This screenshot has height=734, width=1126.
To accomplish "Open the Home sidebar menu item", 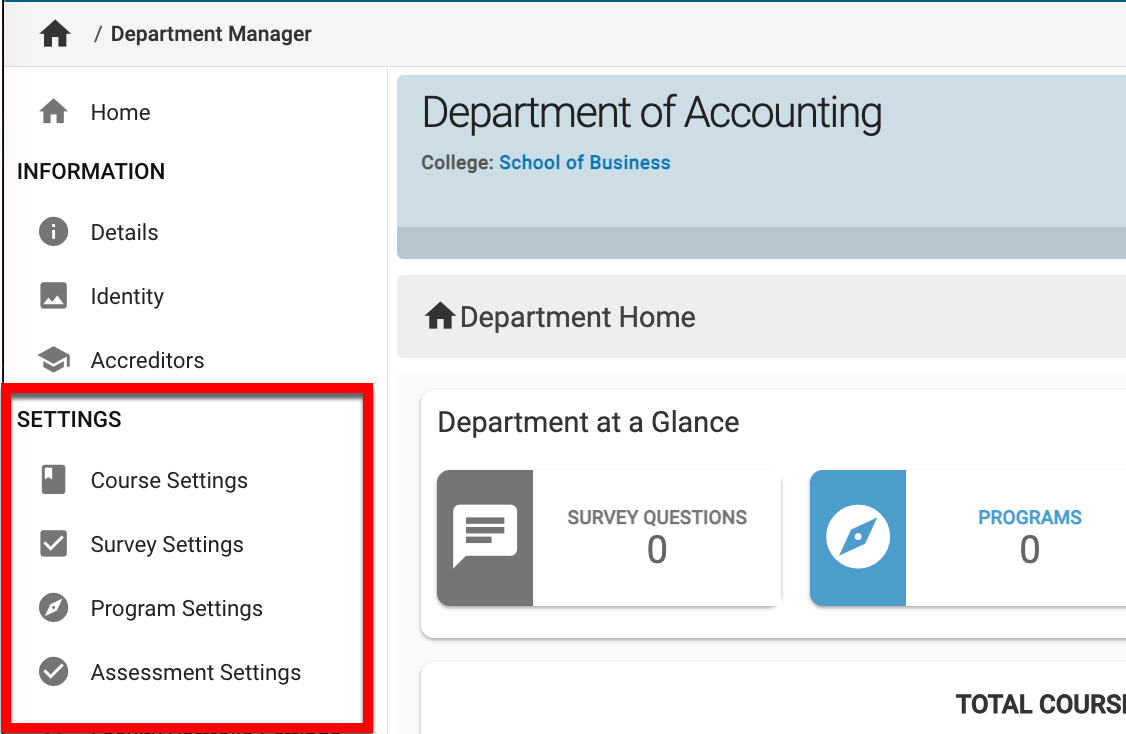I will (x=120, y=112).
